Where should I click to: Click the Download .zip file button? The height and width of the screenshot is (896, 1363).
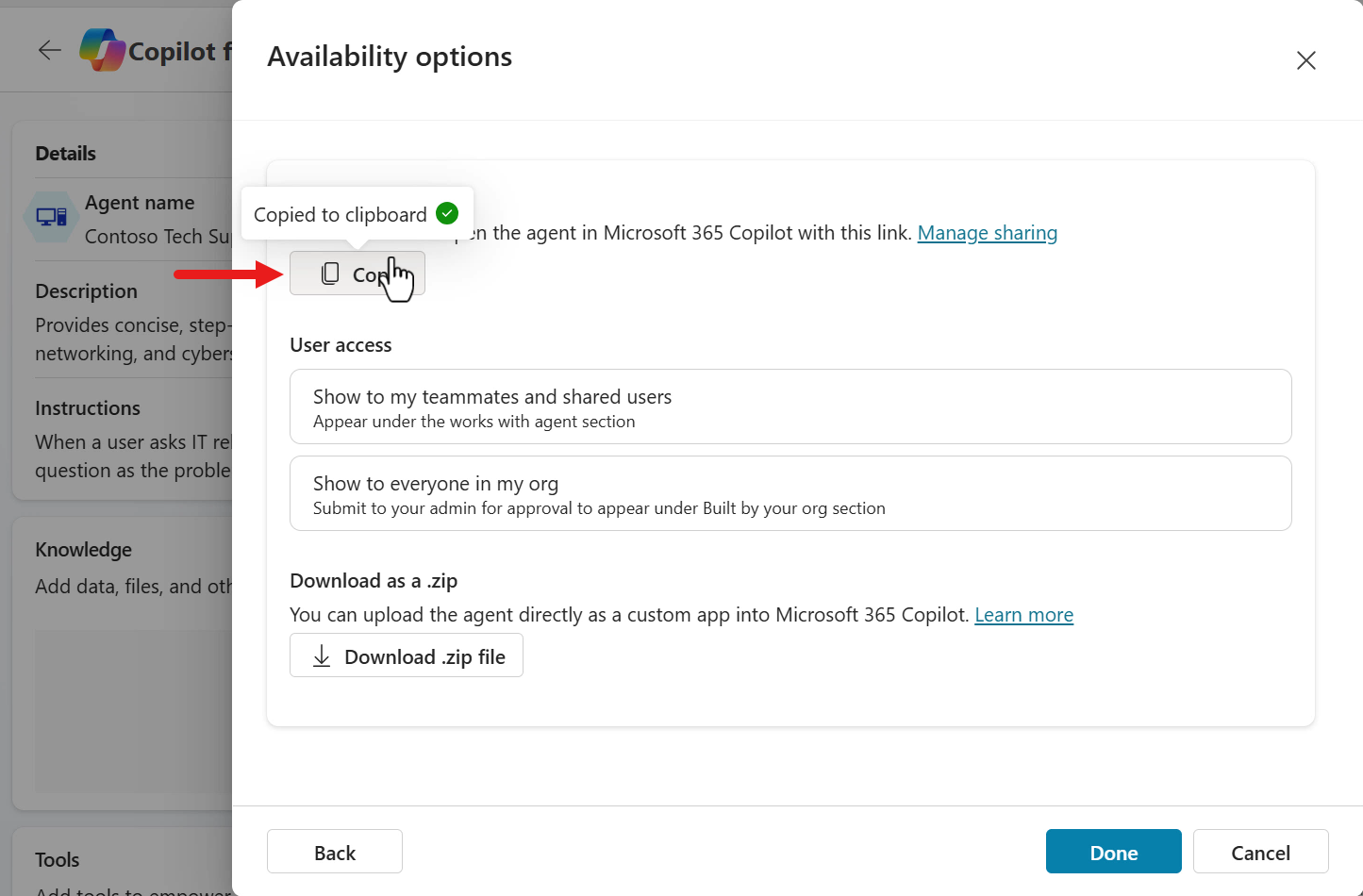coord(407,655)
